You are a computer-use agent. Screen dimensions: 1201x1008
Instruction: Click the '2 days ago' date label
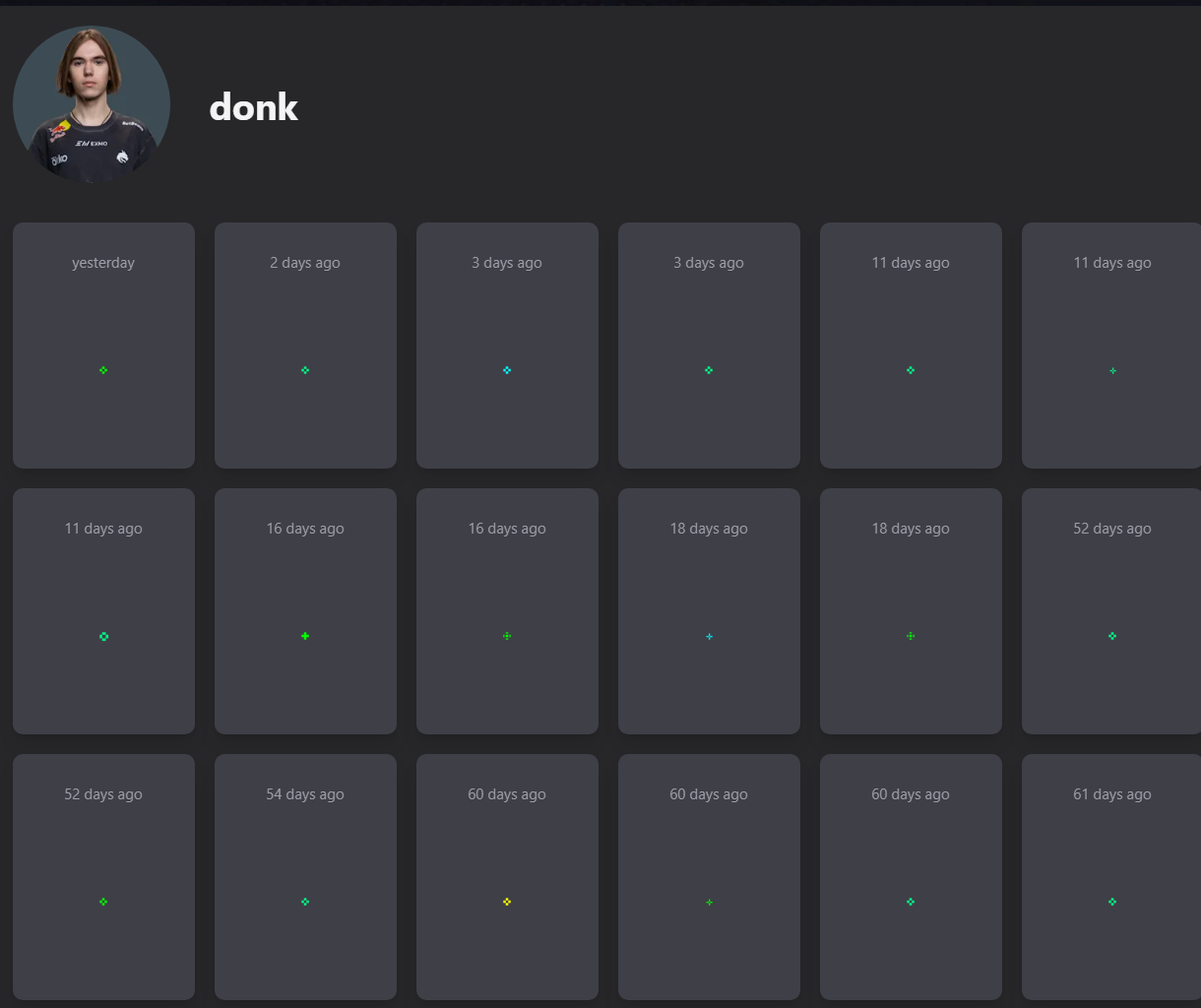click(305, 263)
